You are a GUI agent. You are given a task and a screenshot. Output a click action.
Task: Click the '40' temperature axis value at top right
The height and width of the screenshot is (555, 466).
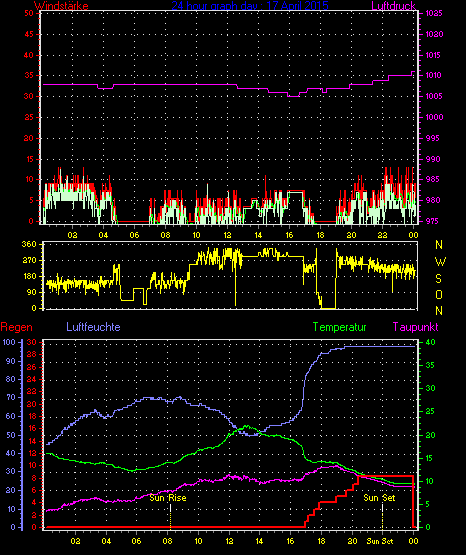[430, 342]
